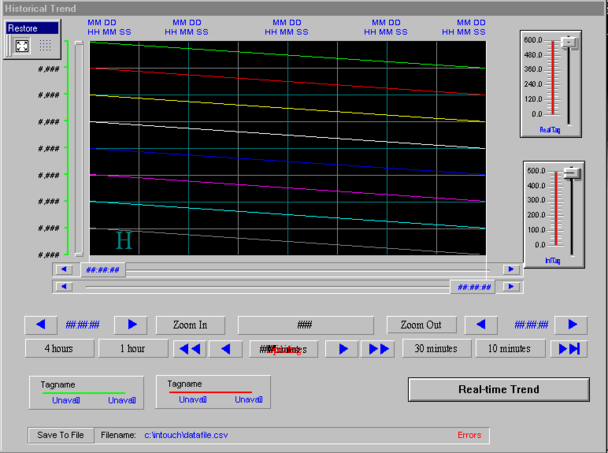
Task: Click the rightmost blue right arrow in zoom row
Action: click(x=571, y=325)
